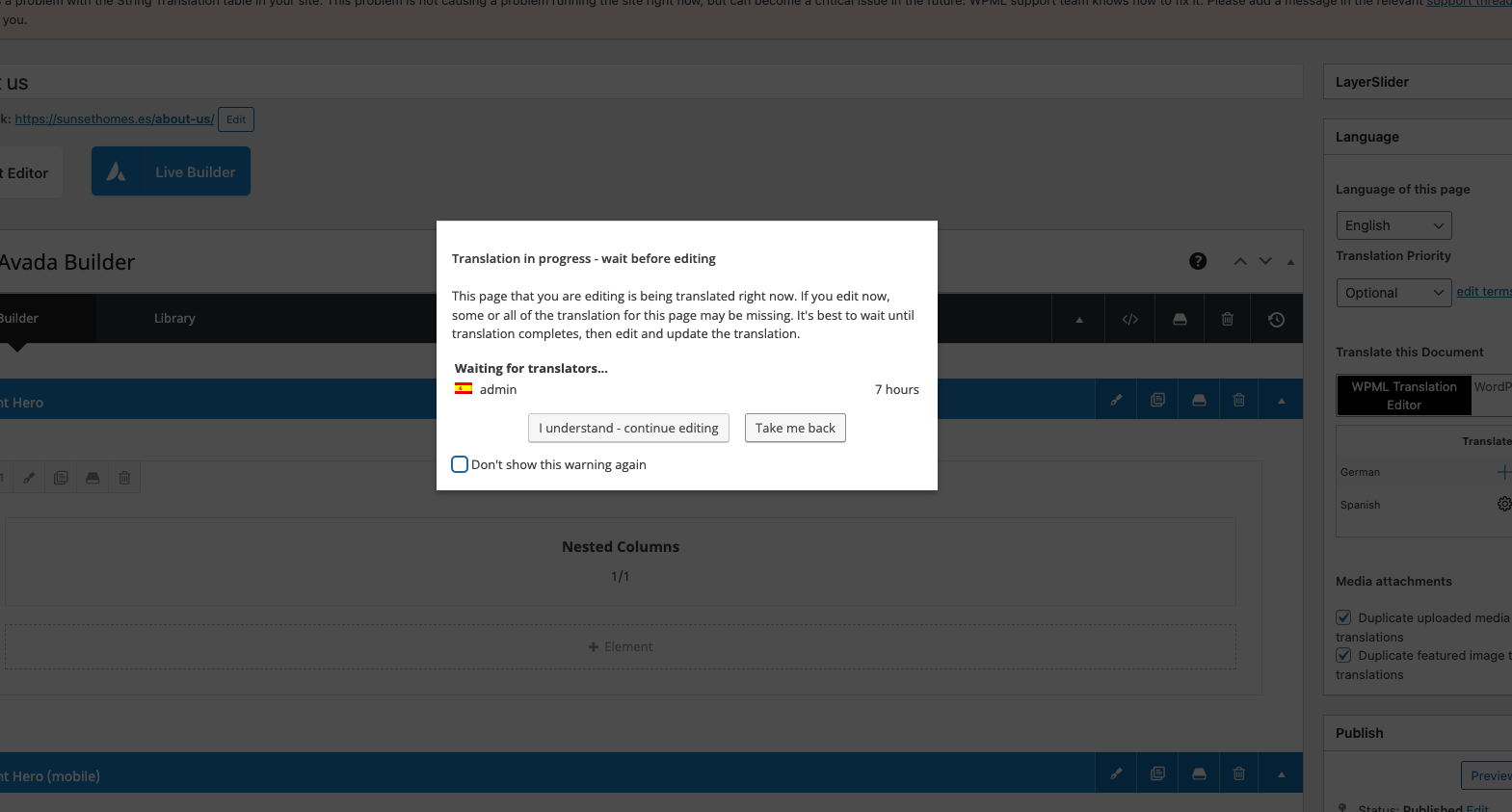The image size is (1512, 812).
Task: Collapse all containers in builder toolbar
Action: point(1079,320)
